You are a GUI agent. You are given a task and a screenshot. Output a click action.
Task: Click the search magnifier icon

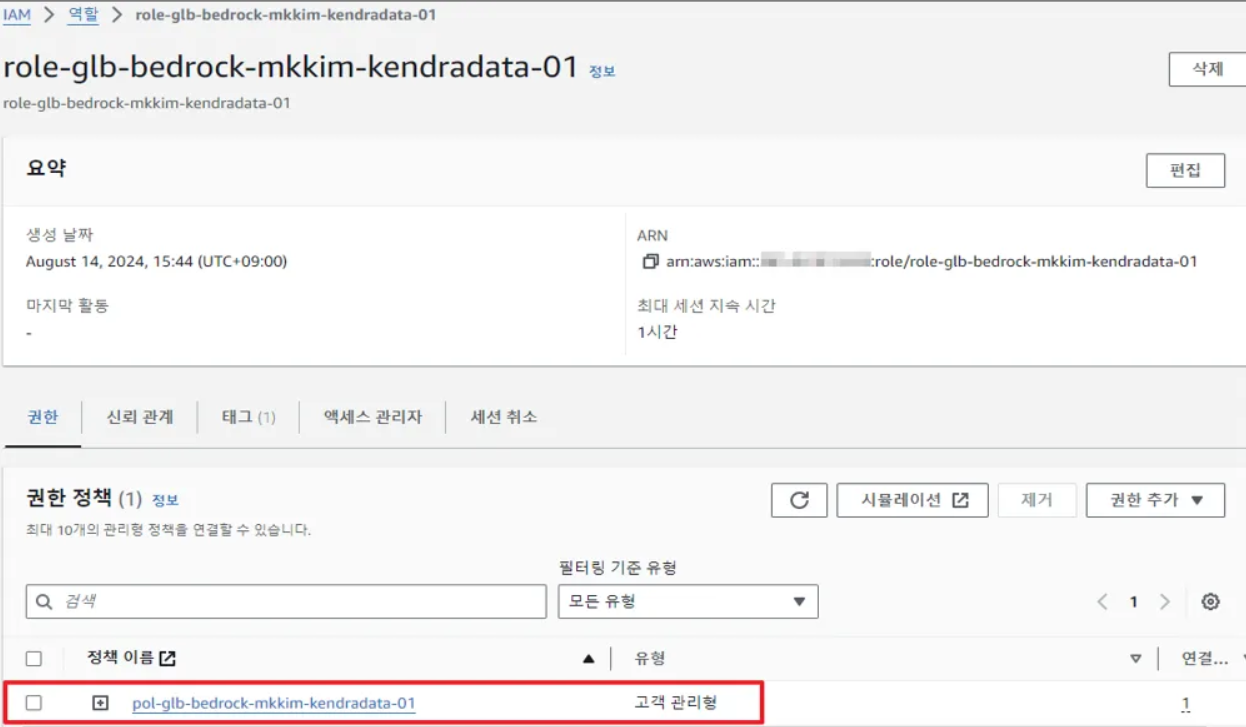pyautogui.click(x=43, y=602)
